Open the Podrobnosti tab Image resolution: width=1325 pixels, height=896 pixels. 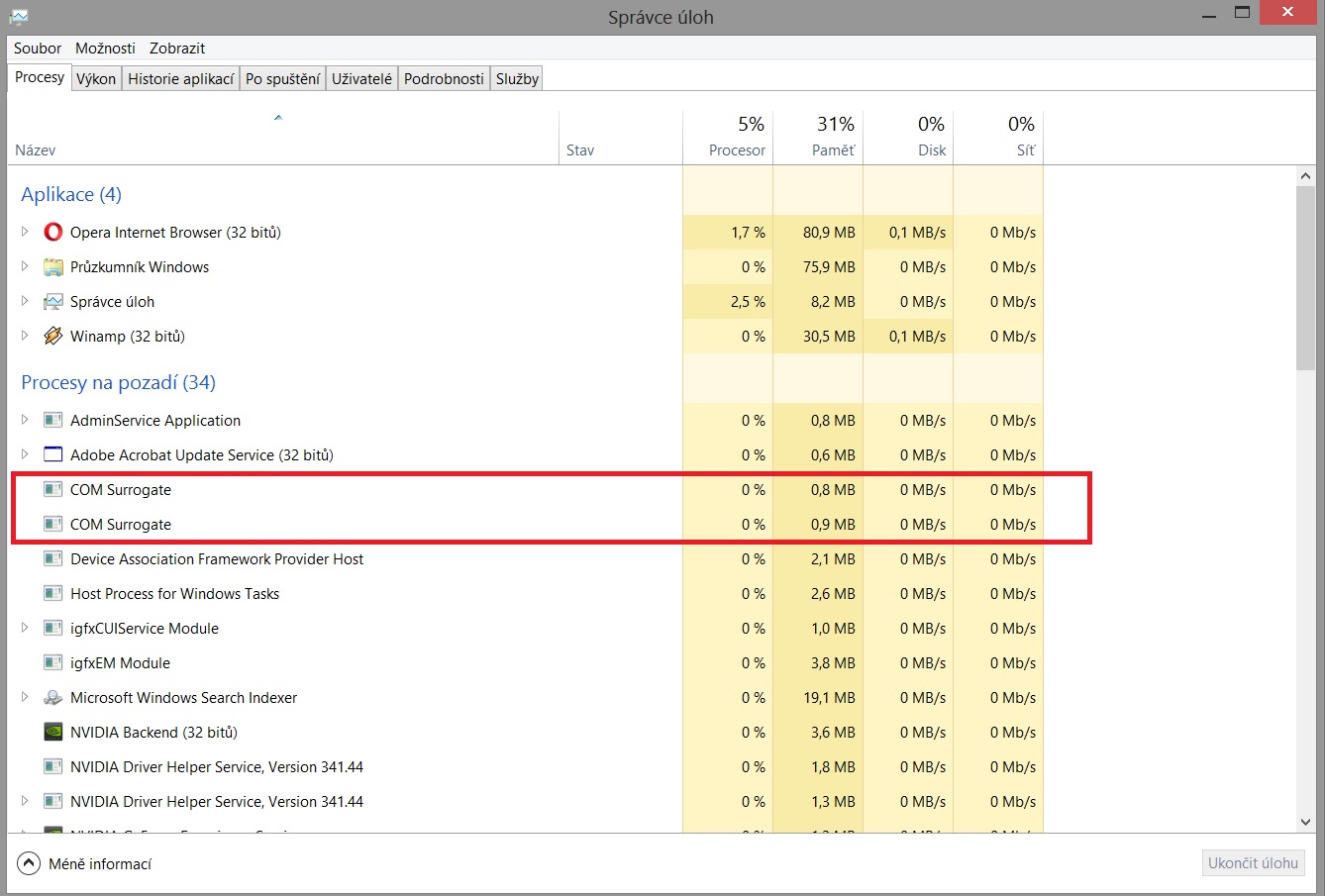[x=444, y=79]
